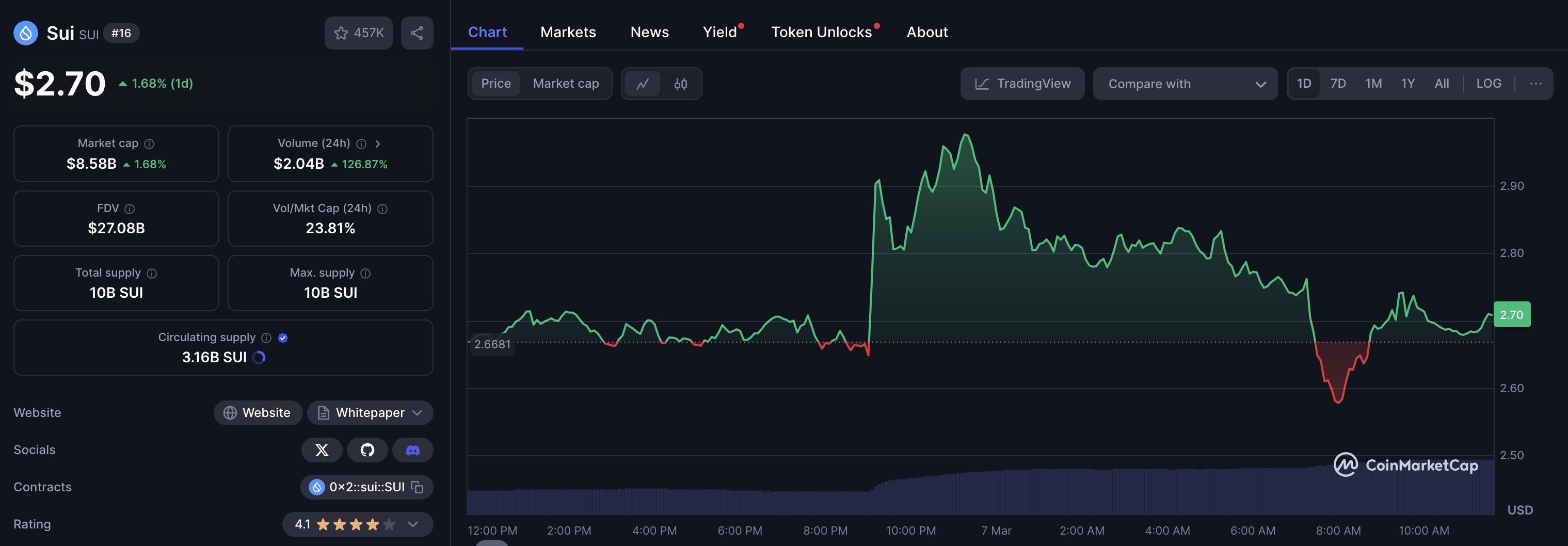This screenshot has height=546, width=1568.
Task: Open the News tab
Action: 649,33
